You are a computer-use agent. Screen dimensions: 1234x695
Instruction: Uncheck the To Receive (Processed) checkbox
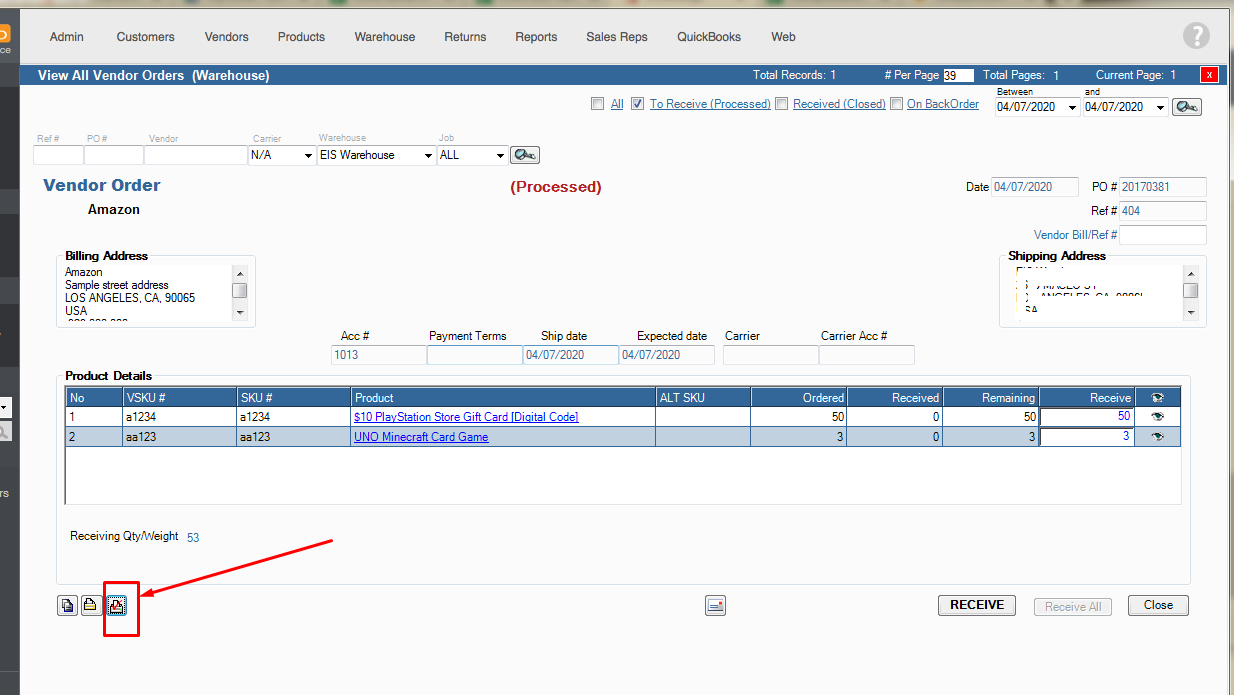pyautogui.click(x=637, y=104)
